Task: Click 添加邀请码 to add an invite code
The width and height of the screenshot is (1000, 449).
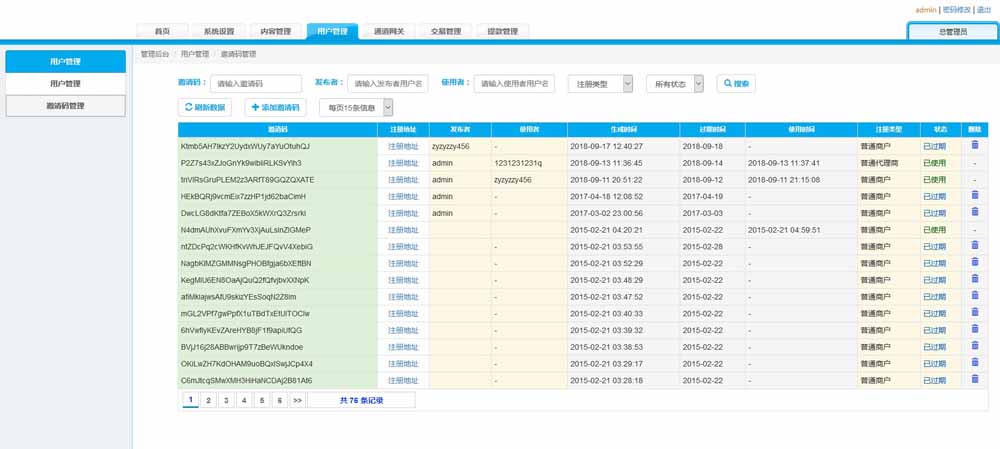Action: 274,107
